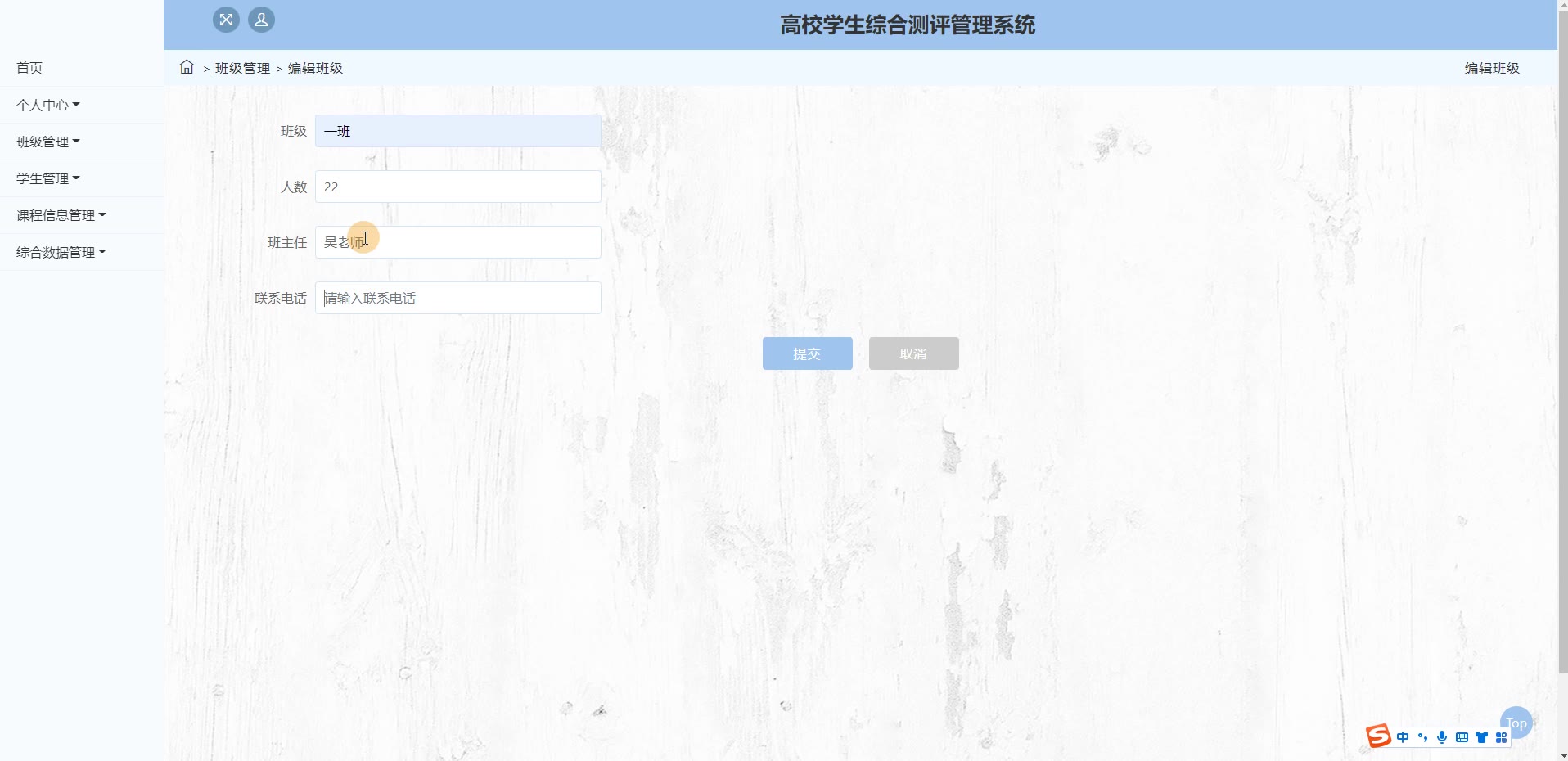Viewport: 1568px width, 761px height.
Task: Expand the 班级管理 sidebar menu
Action: pos(82,142)
